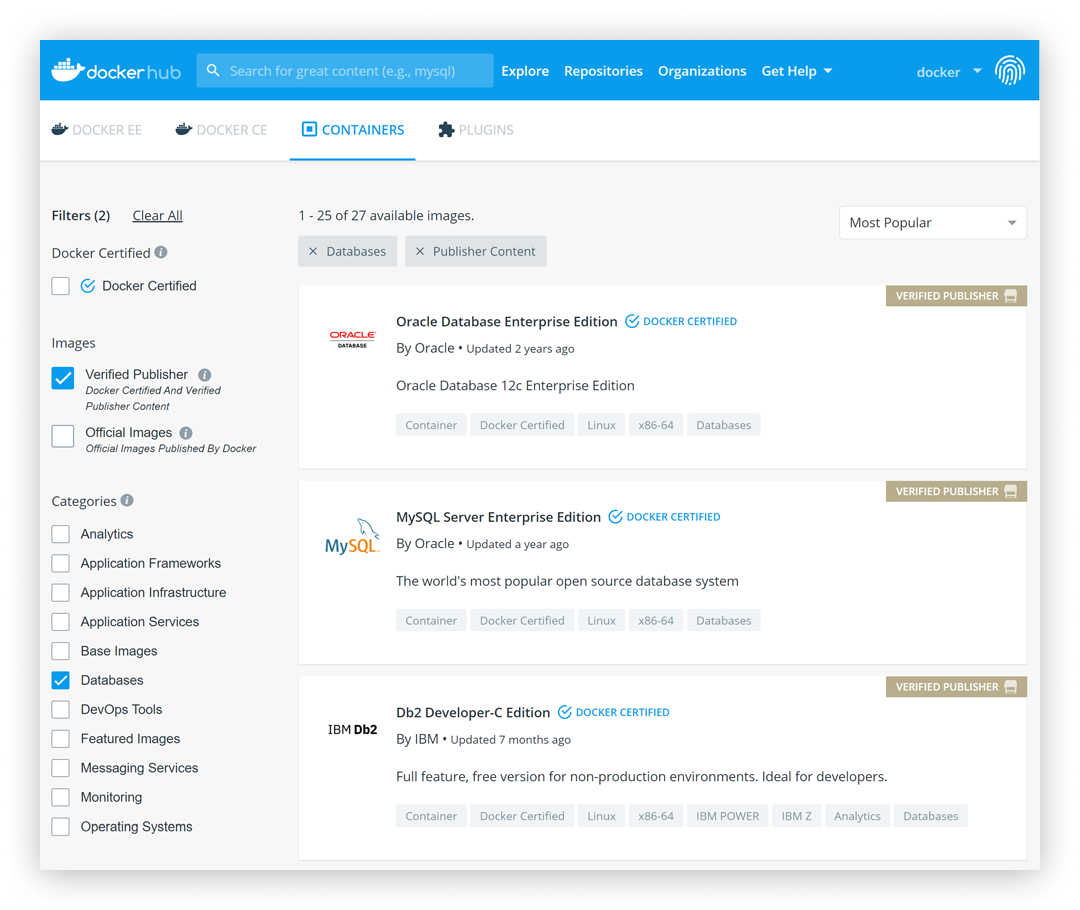Check the Official Images checkbox
The image size is (1080, 910).
click(63, 435)
